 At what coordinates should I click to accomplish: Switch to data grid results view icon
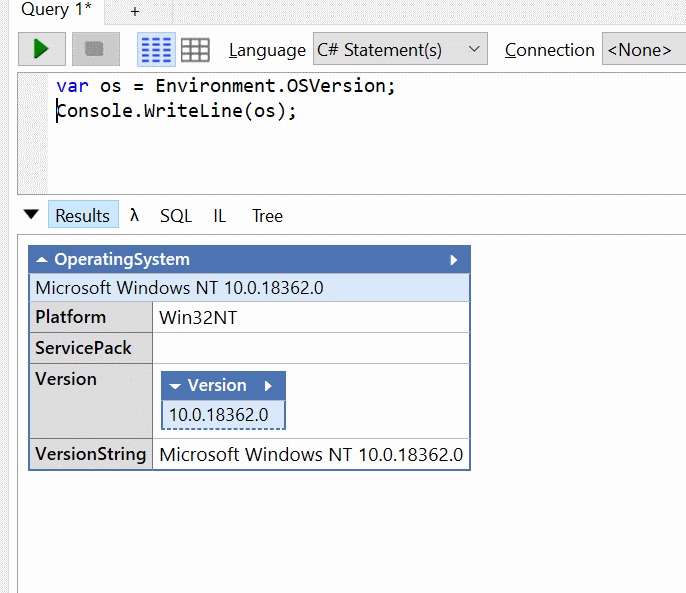pyautogui.click(x=195, y=49)
